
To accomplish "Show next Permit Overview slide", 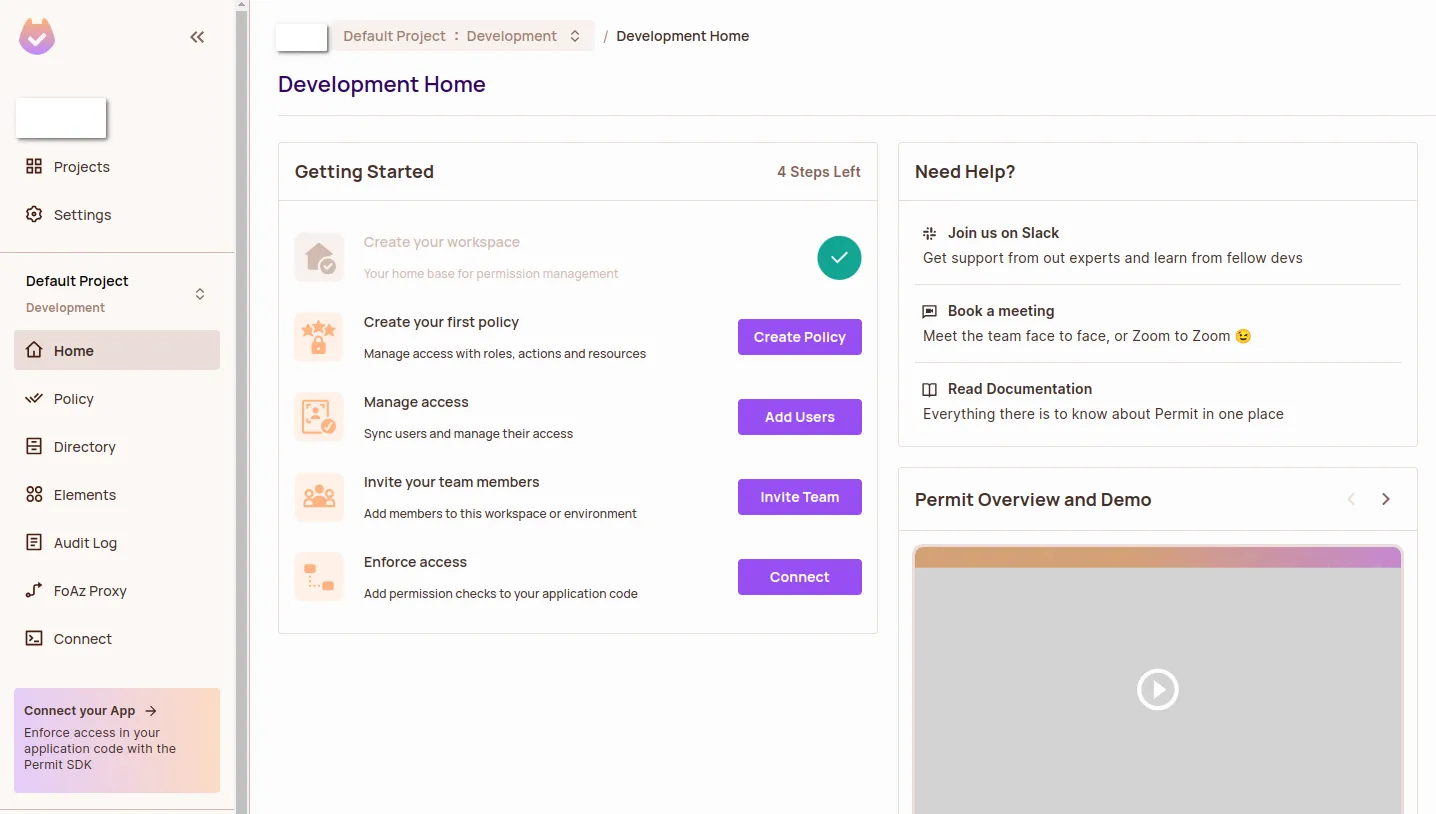I will click(1386, 499).
